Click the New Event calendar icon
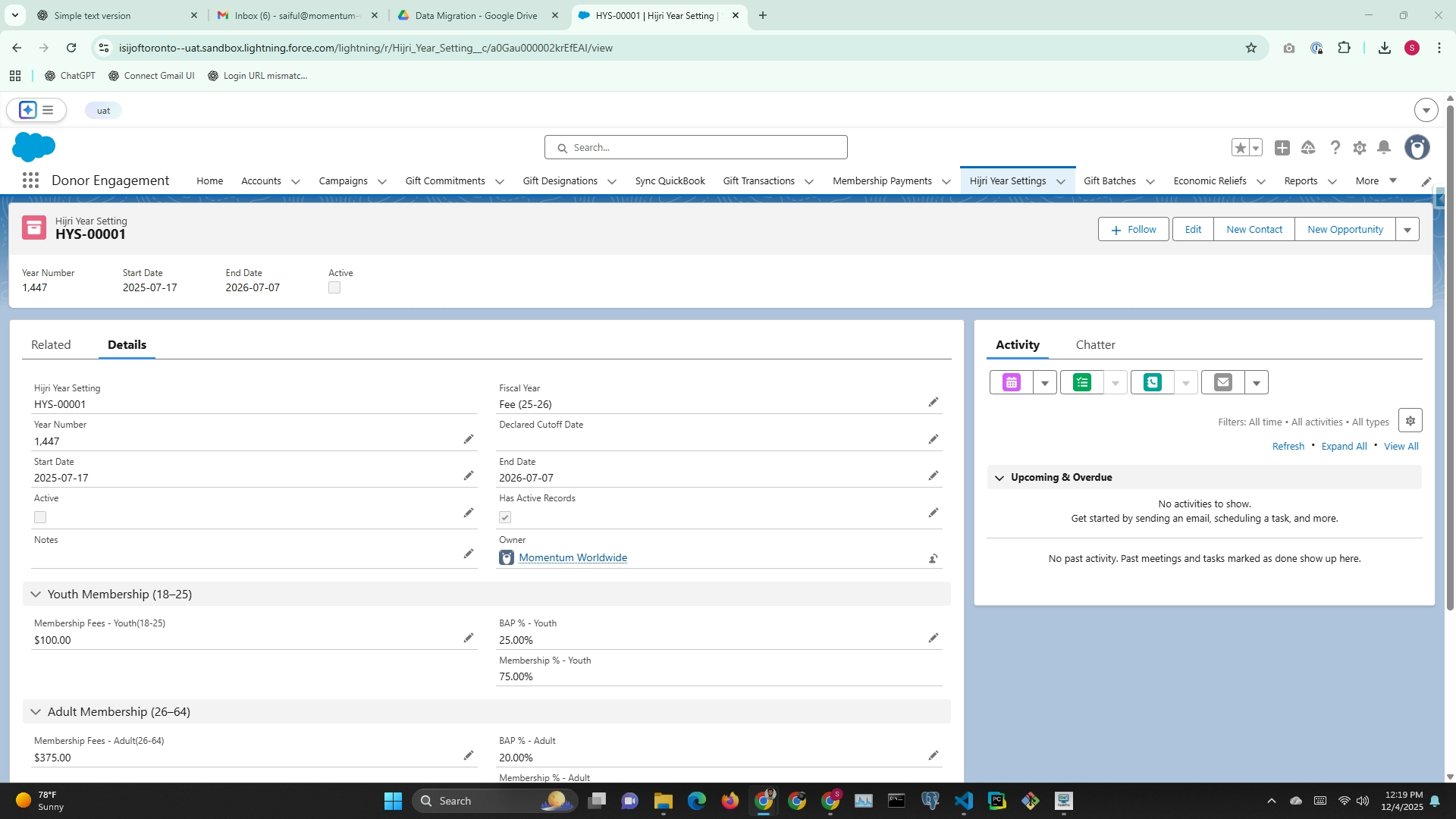Image resolution: width=1456 pixels, height=819 pixels. [x=1012, y=383]
